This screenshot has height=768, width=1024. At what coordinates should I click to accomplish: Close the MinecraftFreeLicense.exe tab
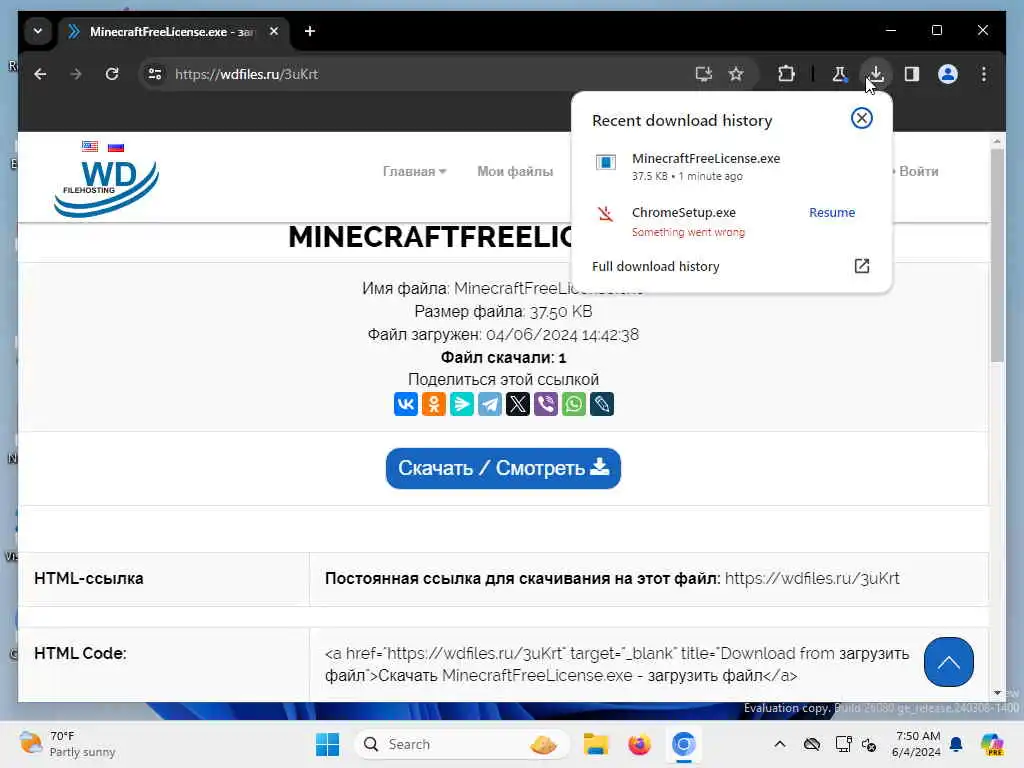point(274,31)
